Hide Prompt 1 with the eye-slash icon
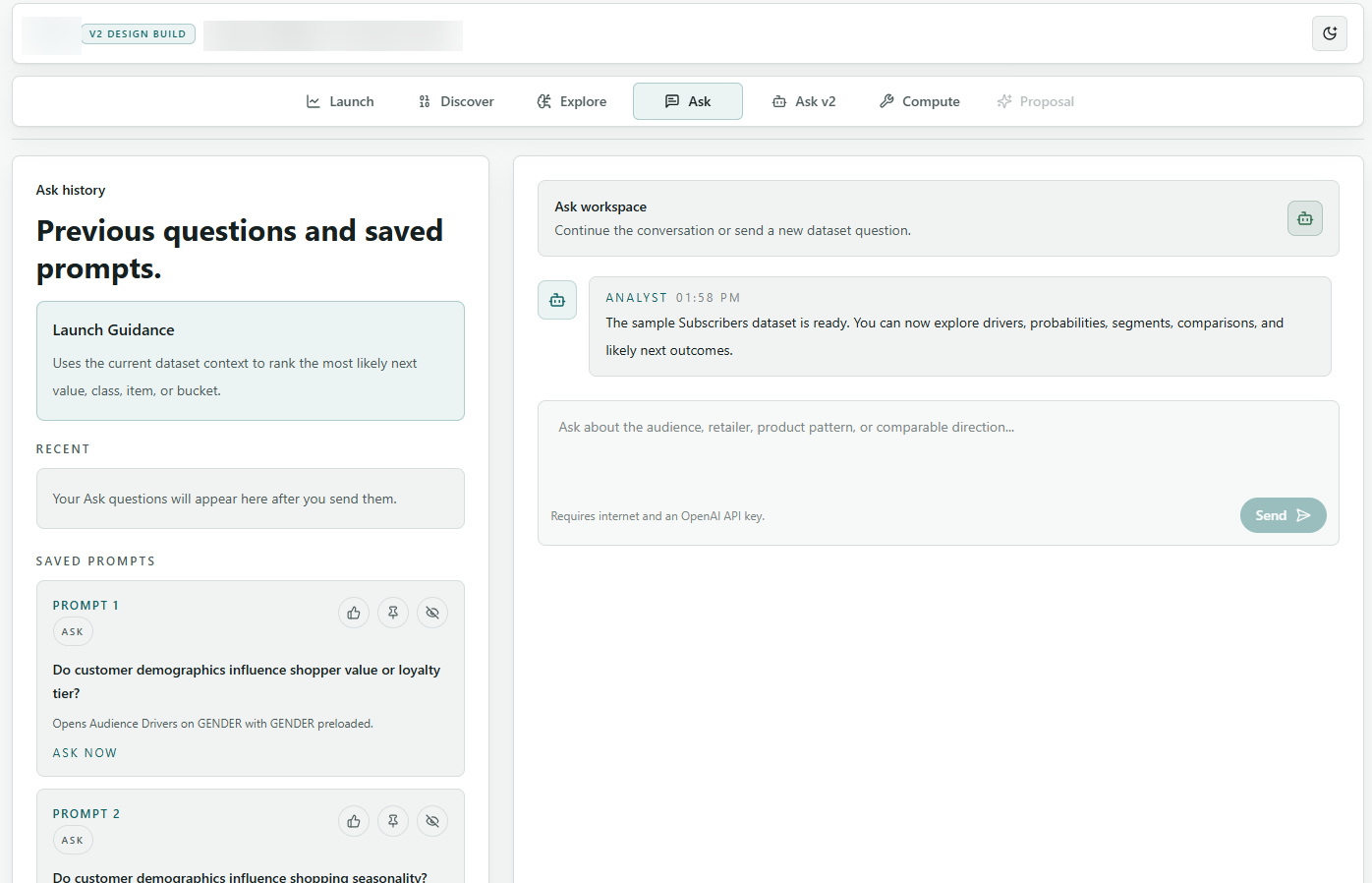The width and height of the screenshot is (1372, 883). (432, 613)
